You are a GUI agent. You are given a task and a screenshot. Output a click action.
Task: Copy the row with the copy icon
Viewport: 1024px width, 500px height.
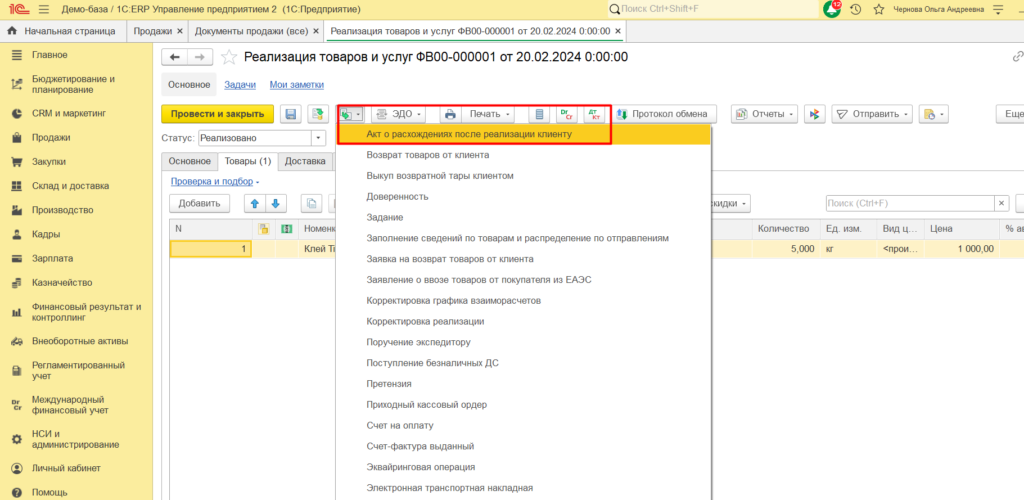[311, 204]
